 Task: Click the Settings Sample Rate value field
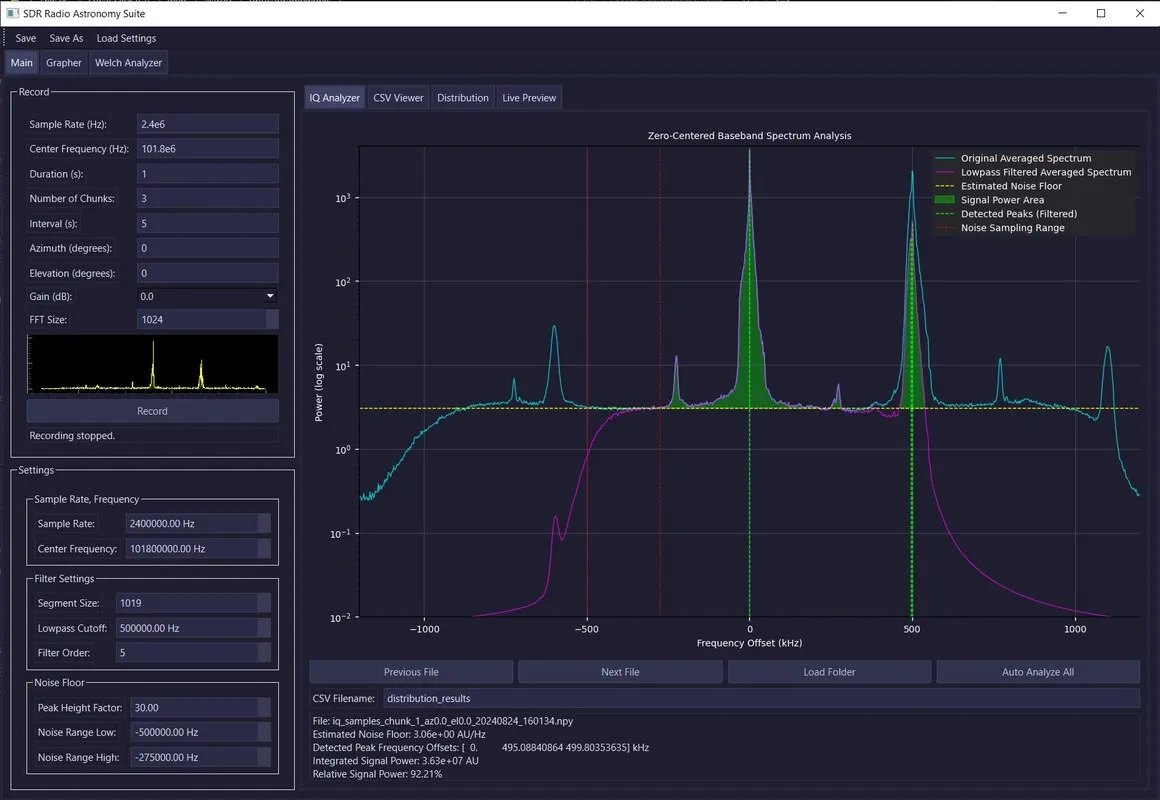point(192,523)
